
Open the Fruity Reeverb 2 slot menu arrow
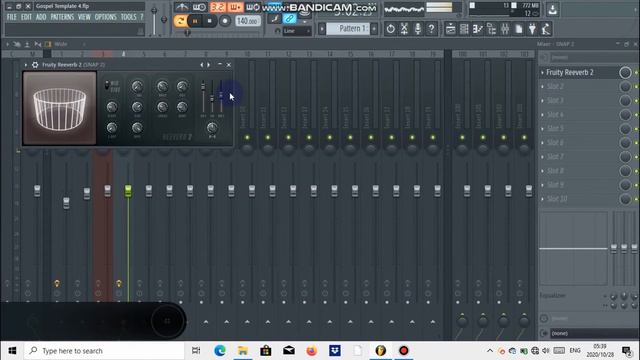coord(542,73)
